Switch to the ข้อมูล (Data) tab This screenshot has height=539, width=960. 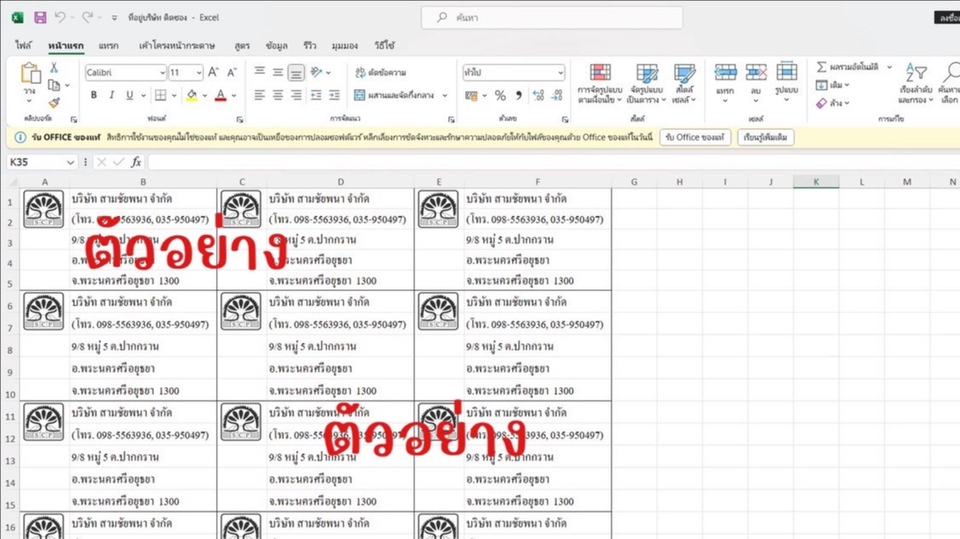(277, 45)
